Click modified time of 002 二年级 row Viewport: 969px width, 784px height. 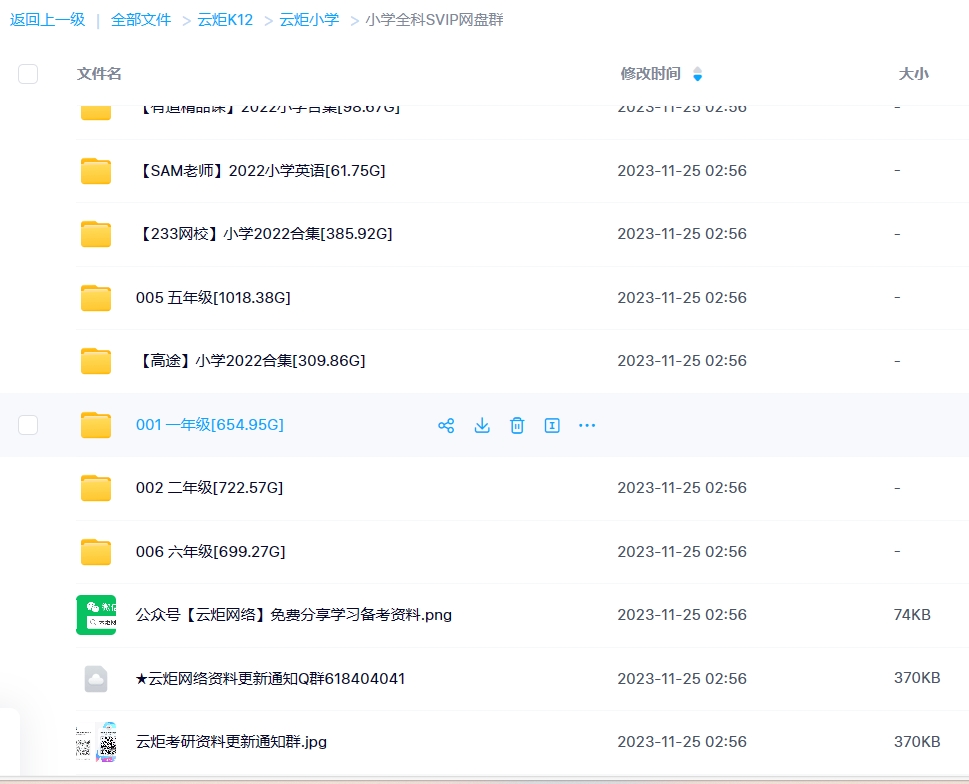click(x=682, y=488)
